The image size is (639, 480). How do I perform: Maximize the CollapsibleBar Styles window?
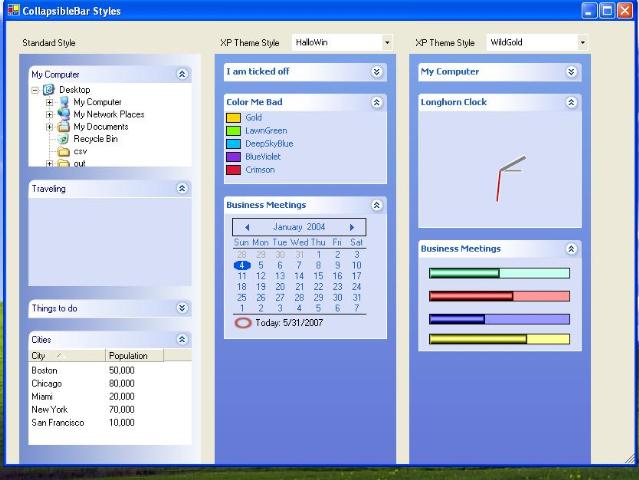[x=606, y=11]
